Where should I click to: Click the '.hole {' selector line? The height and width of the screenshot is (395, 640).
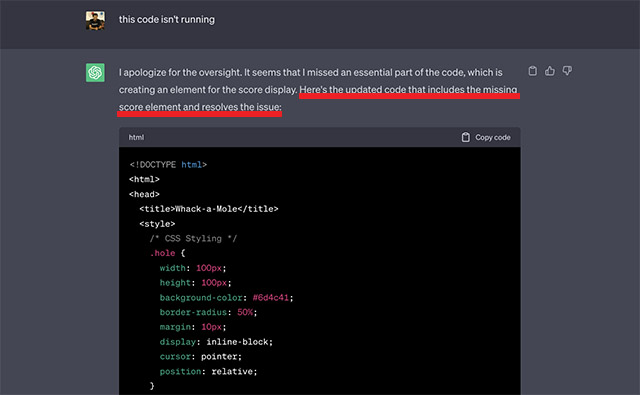[x=167, y=253]
